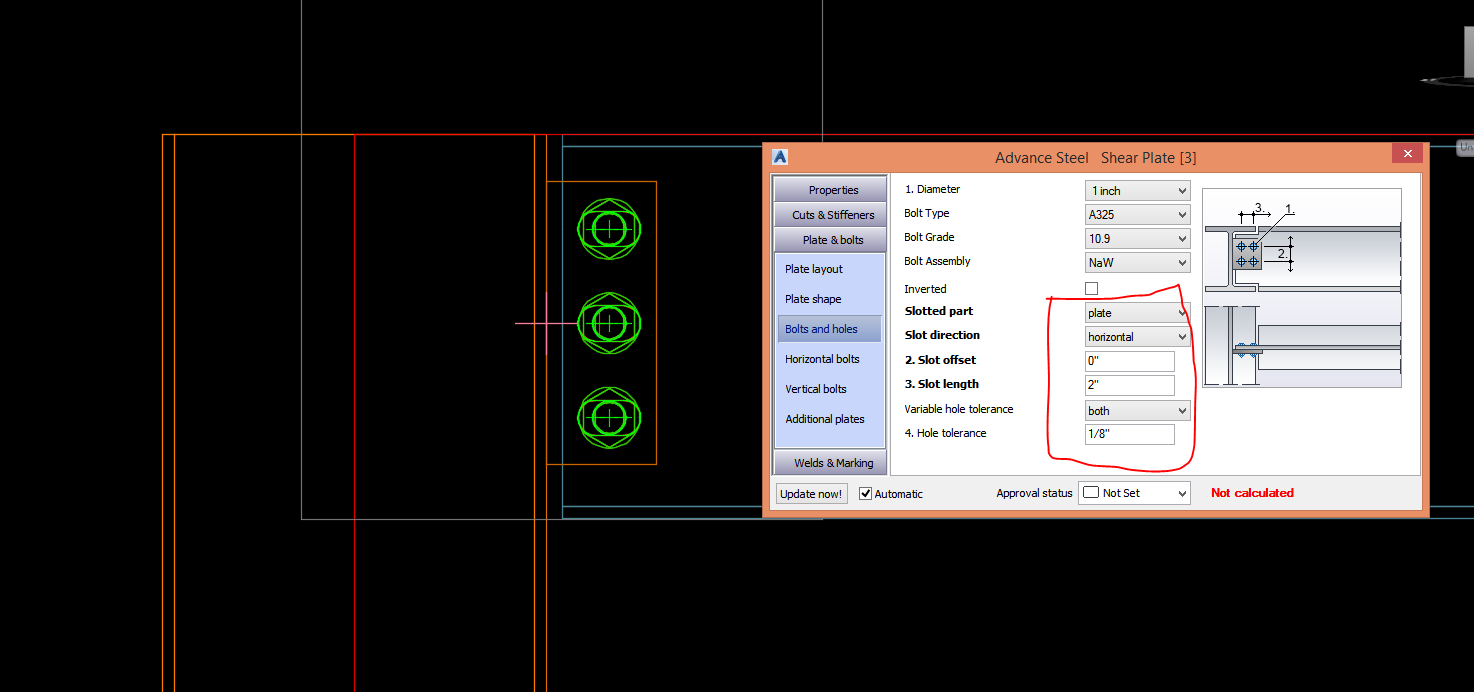The width and height of the screenshot is (1474, 692).
Task: Click the Slot length input field
Action: coord(1129,385)
